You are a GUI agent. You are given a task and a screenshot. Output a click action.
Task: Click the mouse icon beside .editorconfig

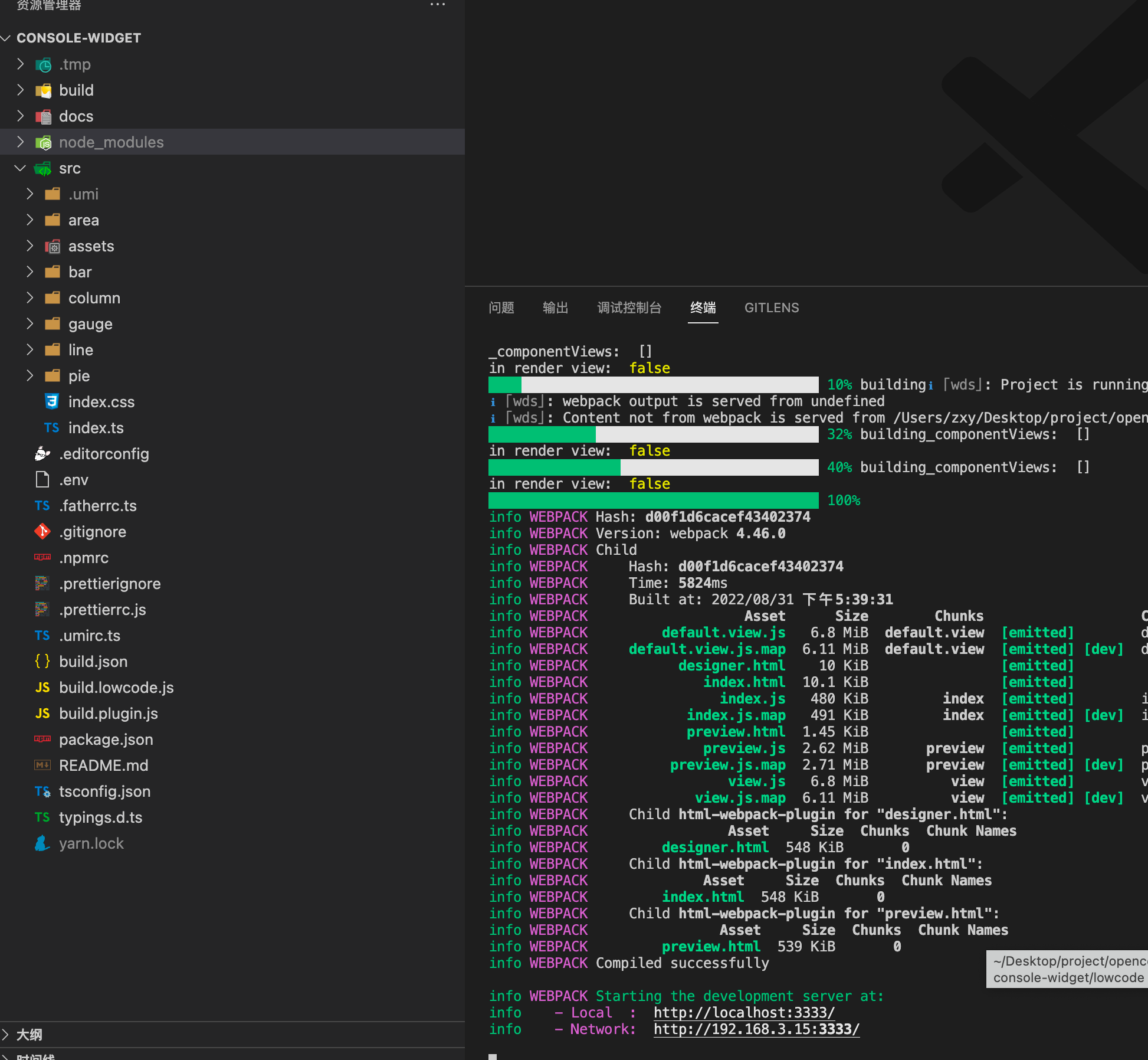[42, 454]
